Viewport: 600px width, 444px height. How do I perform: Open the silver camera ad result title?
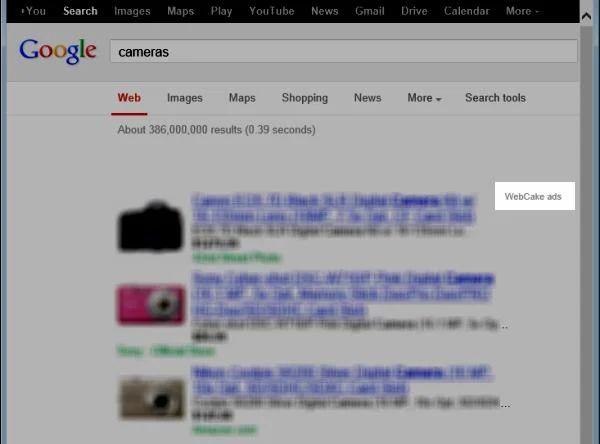[x=341, y=380]
